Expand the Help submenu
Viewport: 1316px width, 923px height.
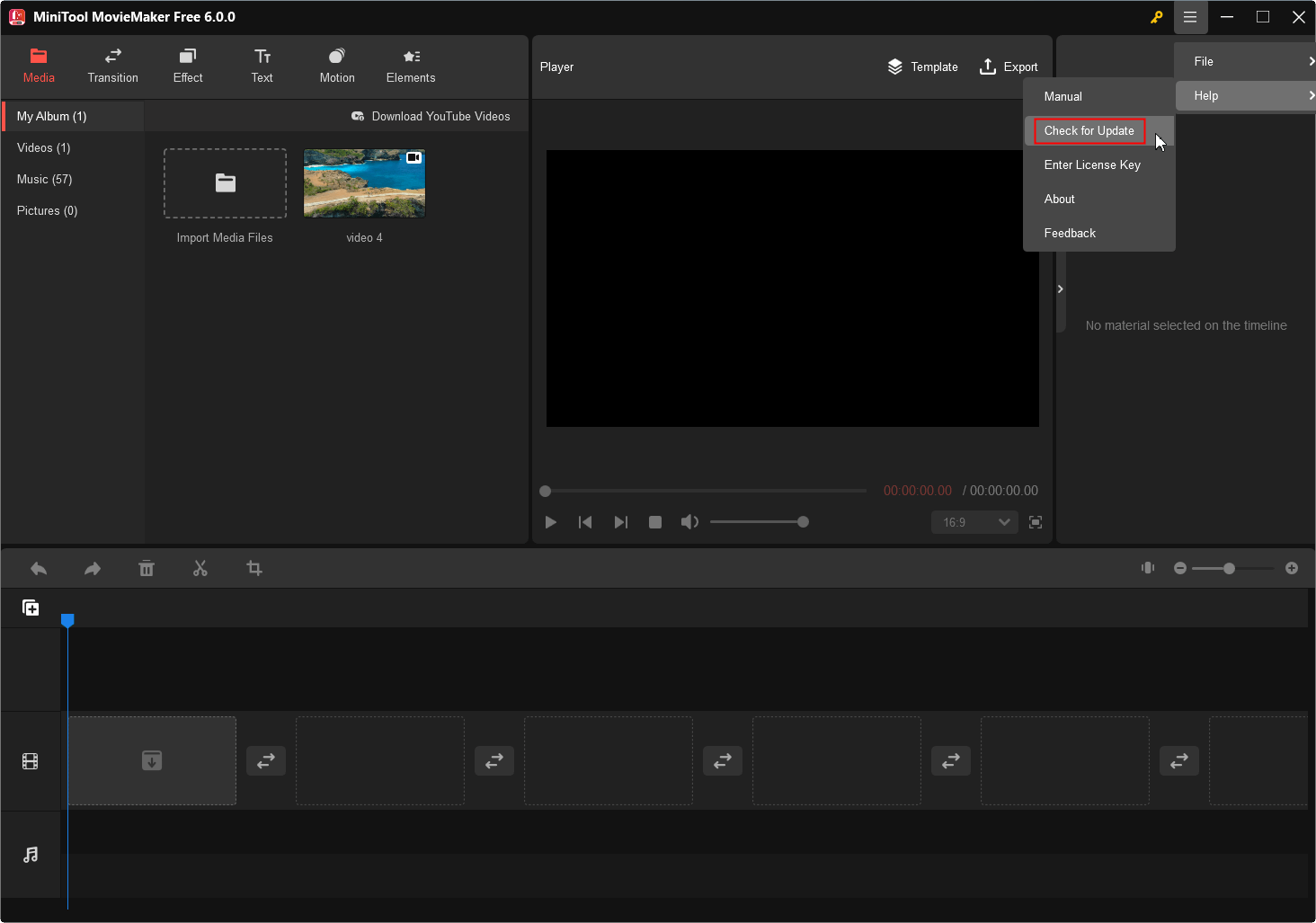coord(1246,95)
